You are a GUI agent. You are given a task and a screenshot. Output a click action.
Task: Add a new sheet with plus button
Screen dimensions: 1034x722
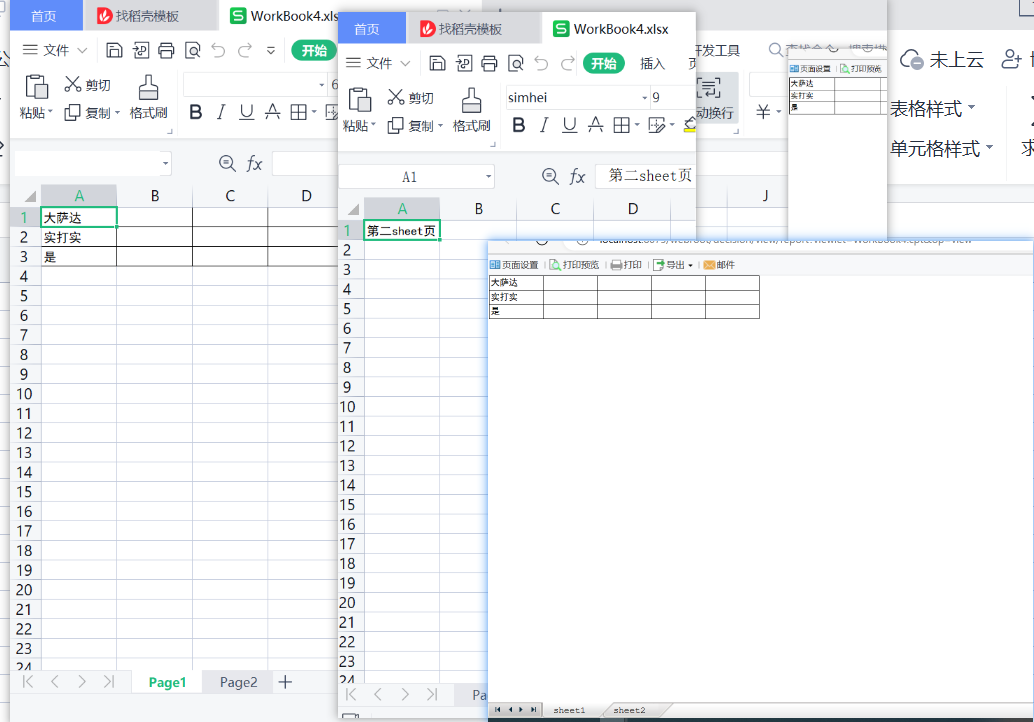(285, 682)
